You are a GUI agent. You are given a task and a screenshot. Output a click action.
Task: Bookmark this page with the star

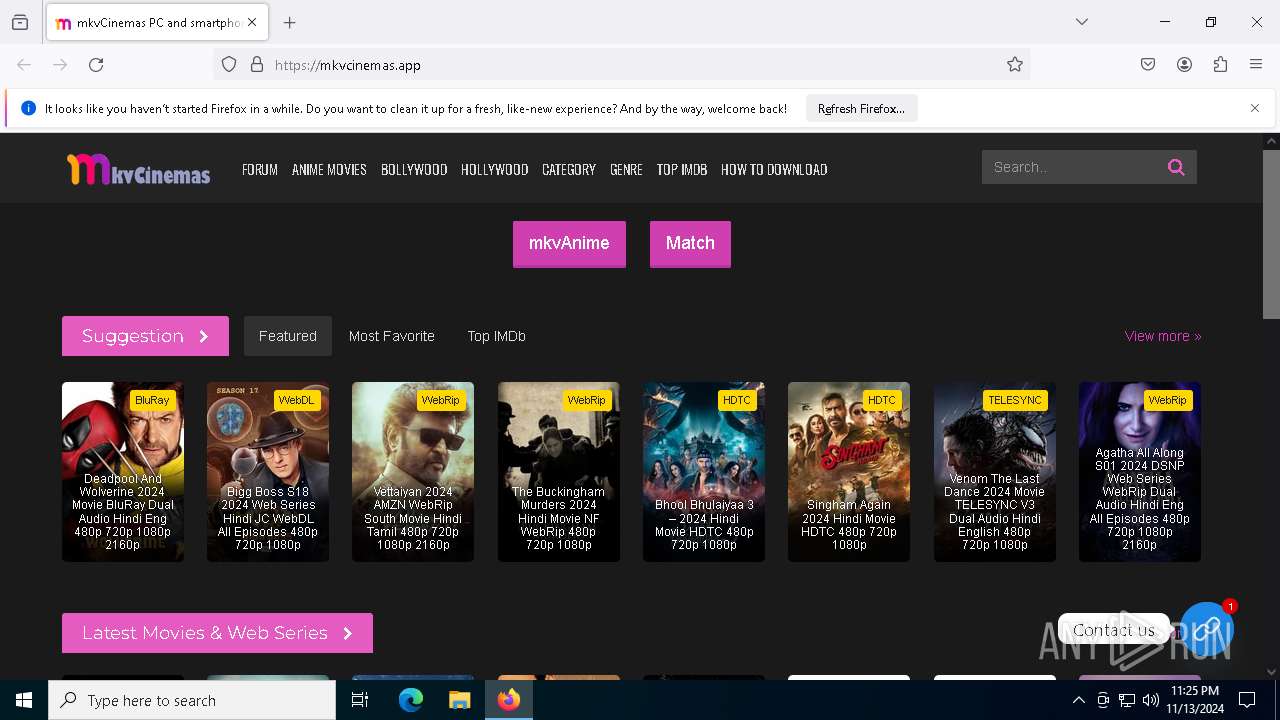point(1015,65)
